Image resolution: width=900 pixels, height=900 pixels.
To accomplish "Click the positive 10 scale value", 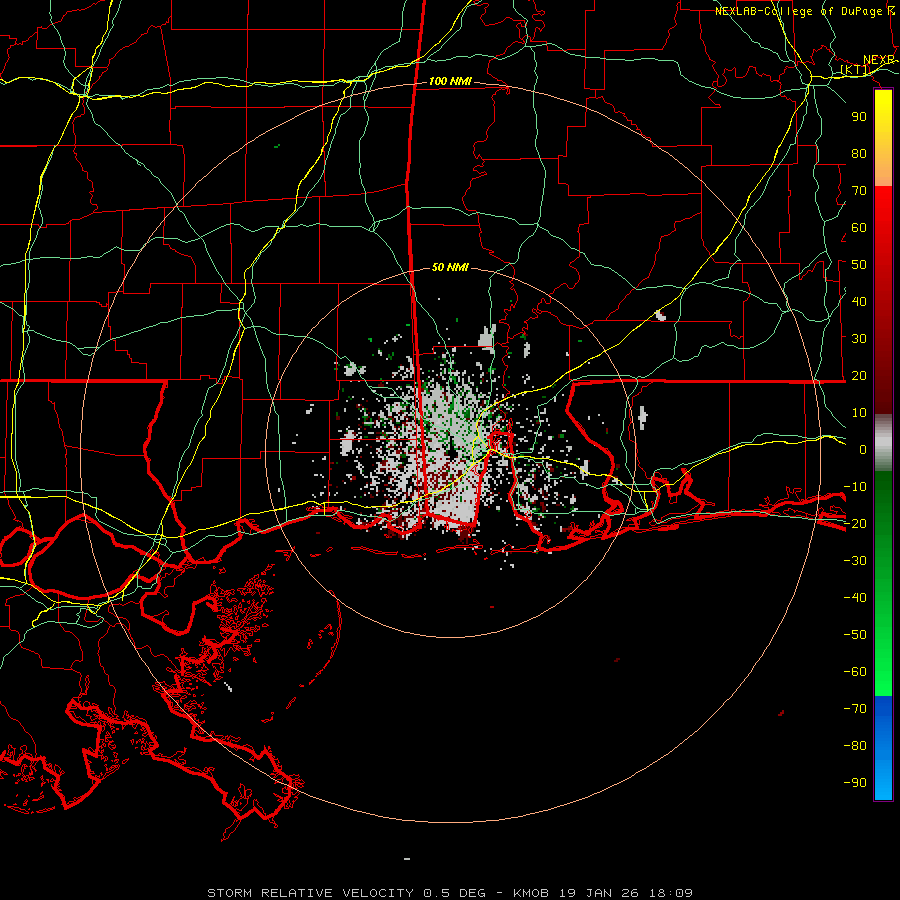I will (859, 413).
